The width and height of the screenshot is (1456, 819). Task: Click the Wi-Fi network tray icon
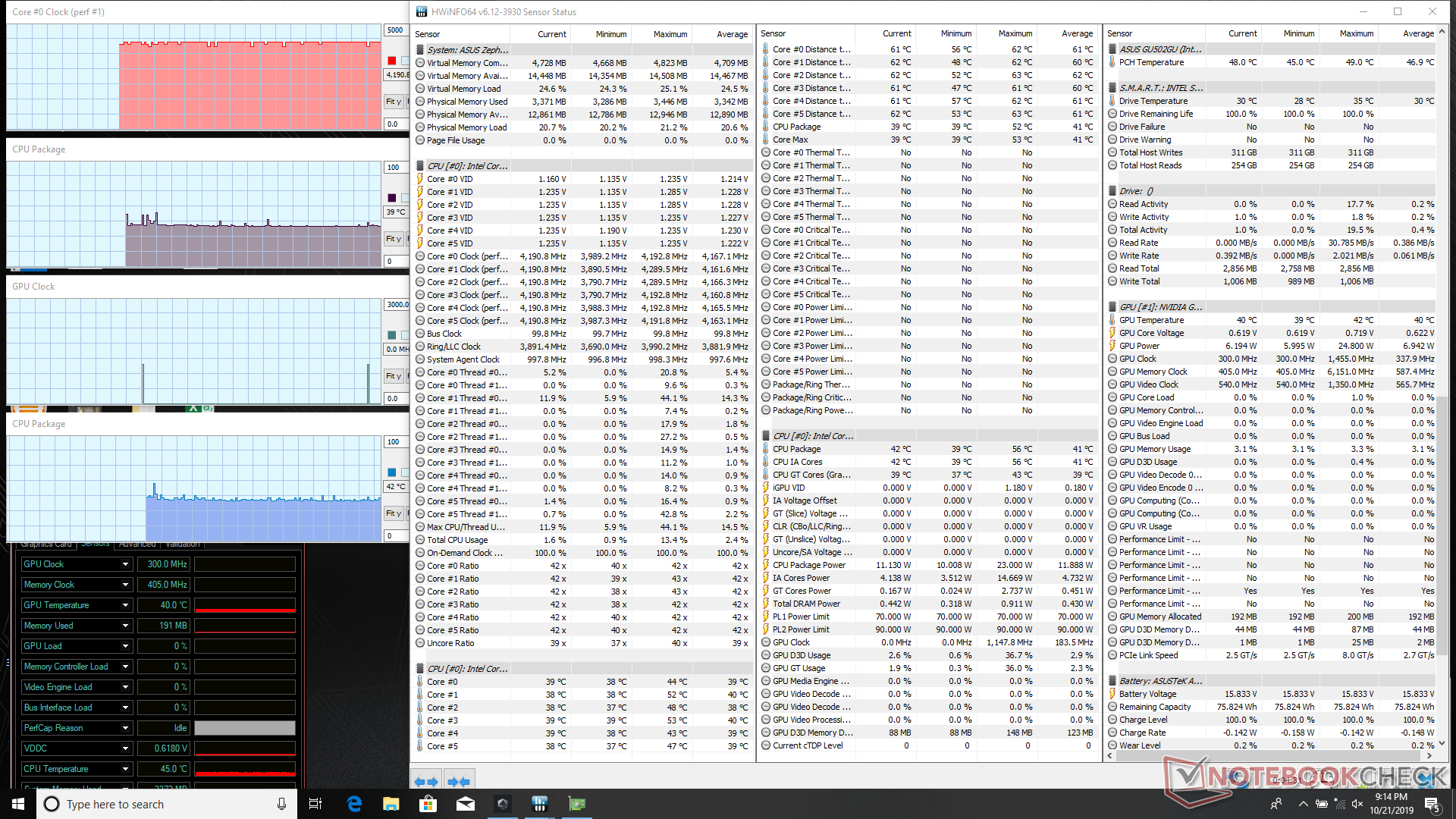click(1339, 804)
